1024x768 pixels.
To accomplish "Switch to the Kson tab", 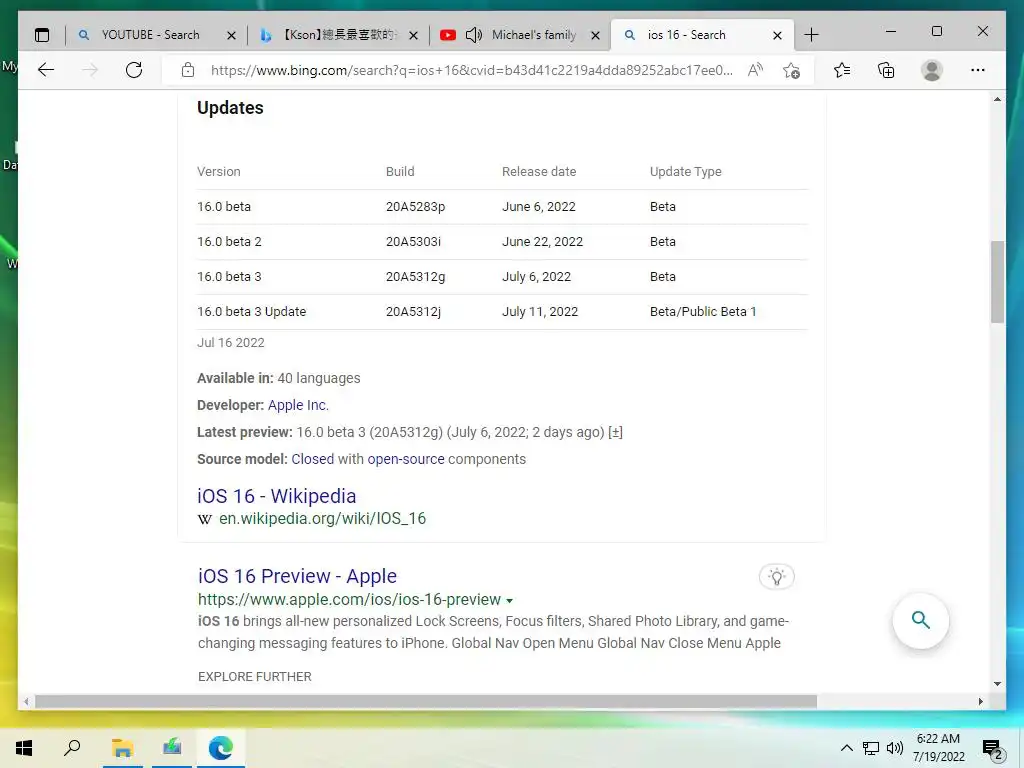I will [x=338, y=35].
